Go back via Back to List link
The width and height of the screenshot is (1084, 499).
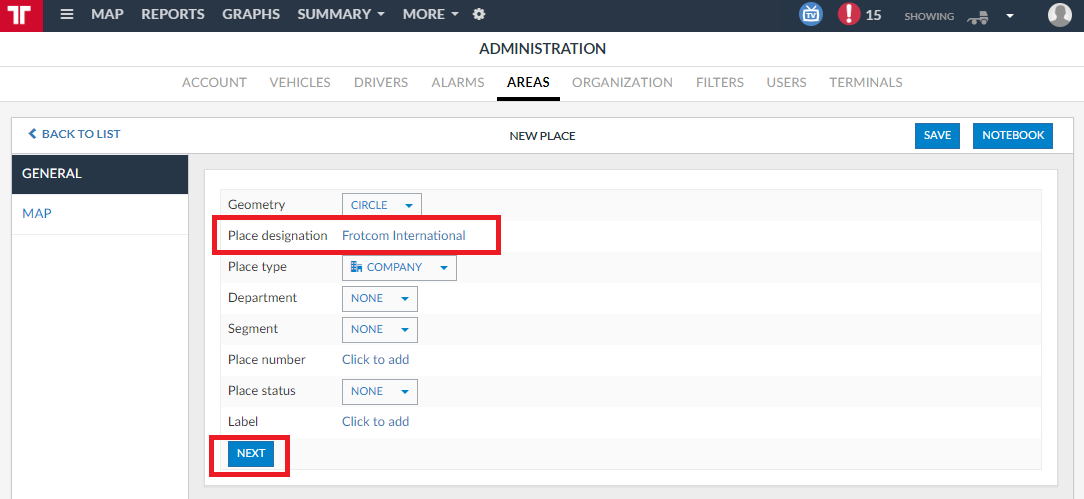point(74,134)
